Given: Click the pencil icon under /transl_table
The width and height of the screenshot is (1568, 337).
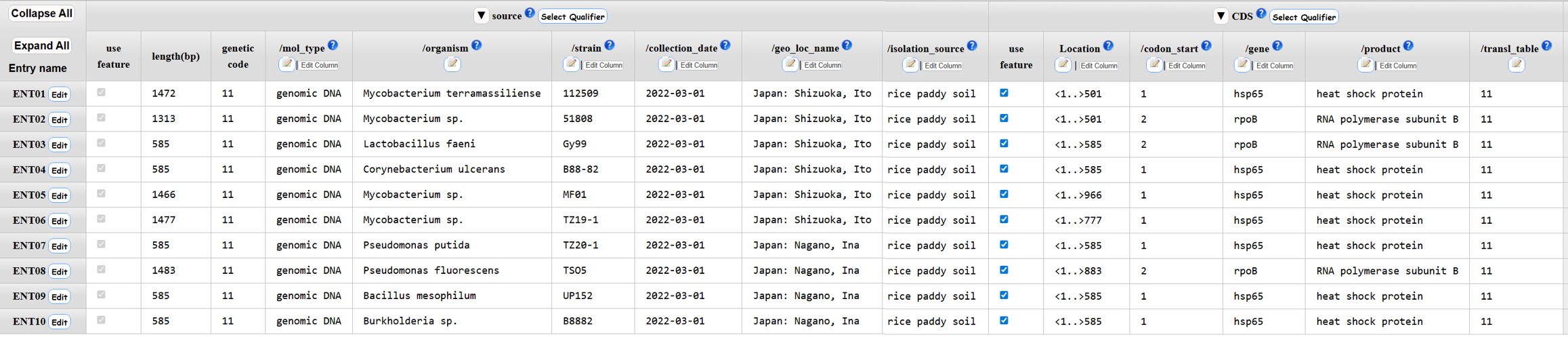Looking at the screenshot, I should (1516, 65).
